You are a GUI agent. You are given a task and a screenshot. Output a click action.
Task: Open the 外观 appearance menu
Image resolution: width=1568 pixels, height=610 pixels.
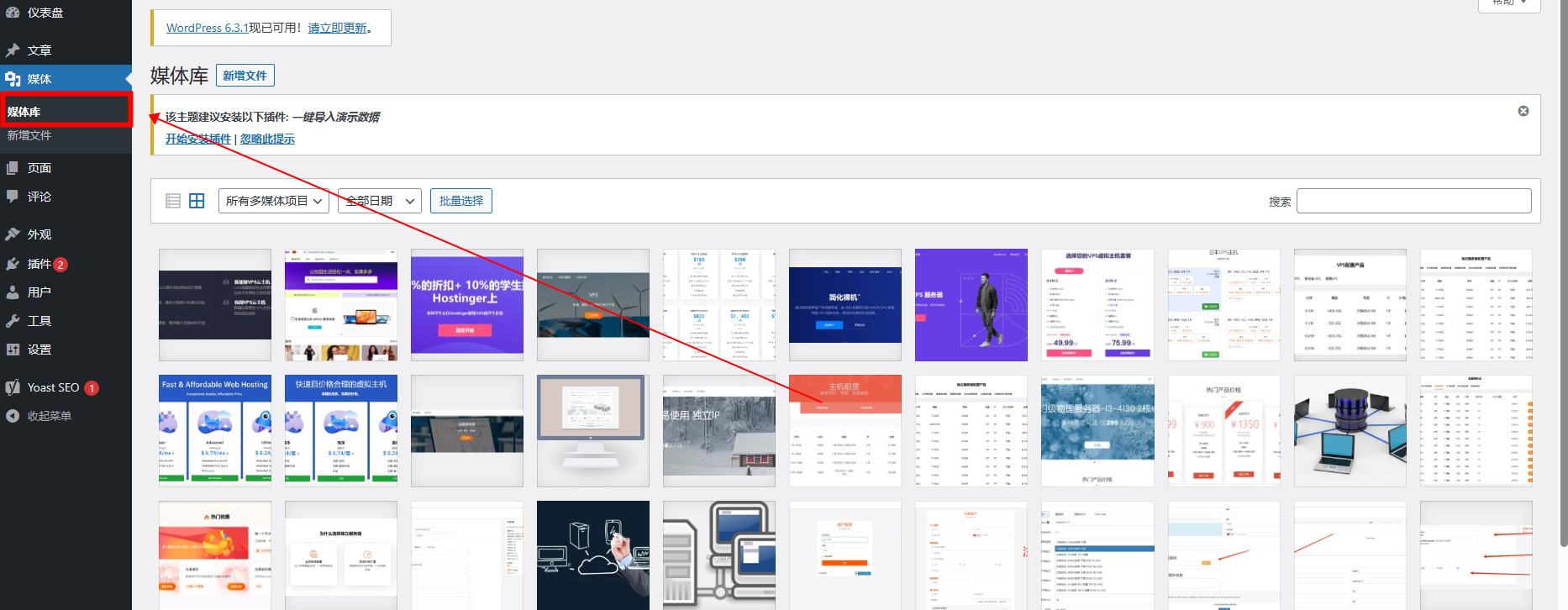[x=39, y=234]
